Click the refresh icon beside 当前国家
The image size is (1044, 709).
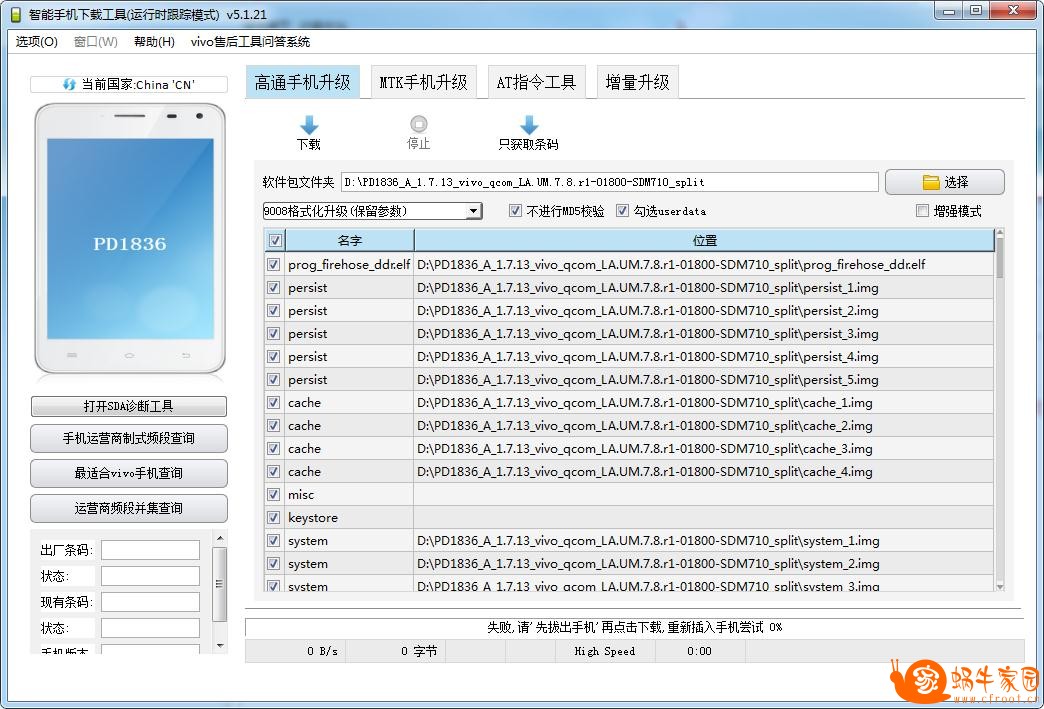[69, 85]
